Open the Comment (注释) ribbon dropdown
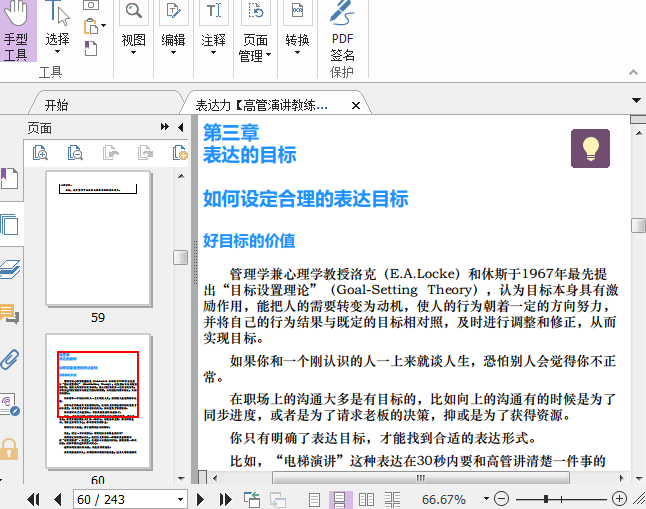The width and height of the screenshot is (646, 509). pyautogui.click(x=213, y=29)
